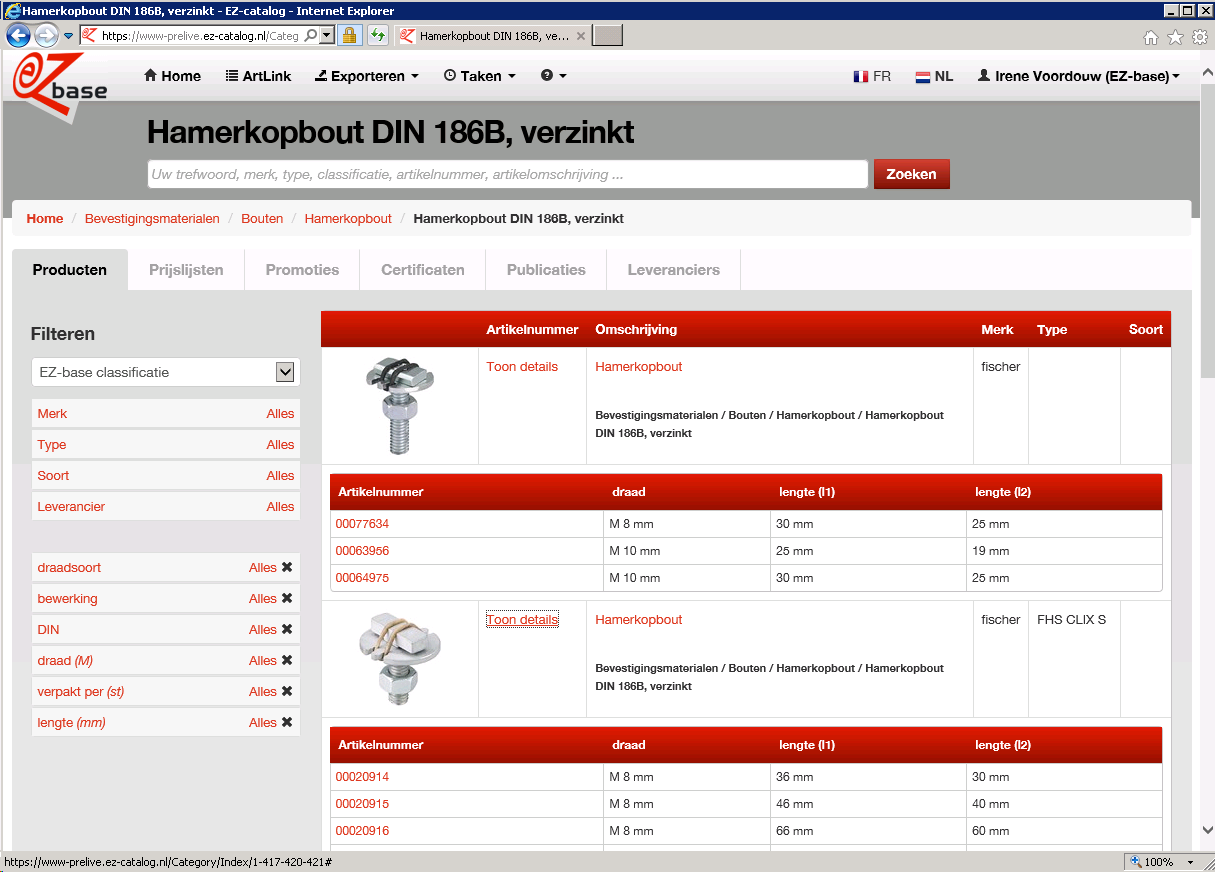This screenshot has height=872, width=1215.
Task: Open the Irene Voordouw user menu
Action: pyautogui.click(x=1079, y=76)
